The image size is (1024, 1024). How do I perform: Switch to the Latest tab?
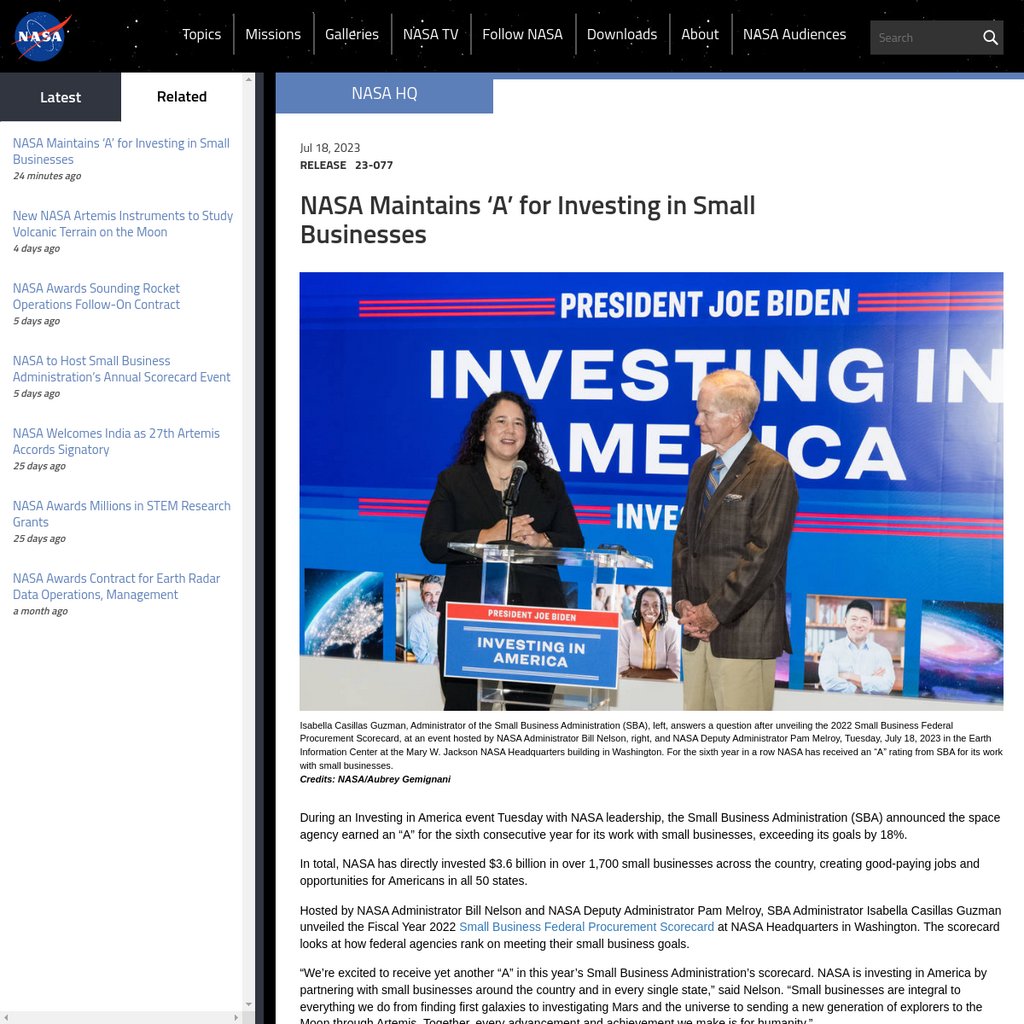click(x=60, y=97)
